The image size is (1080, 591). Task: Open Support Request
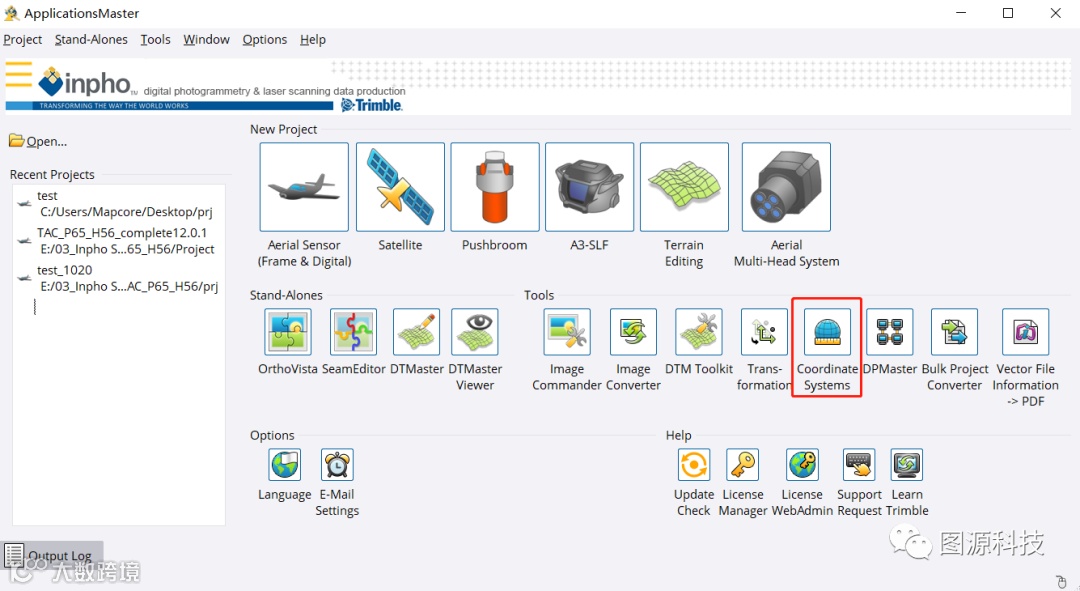point(859,465)
